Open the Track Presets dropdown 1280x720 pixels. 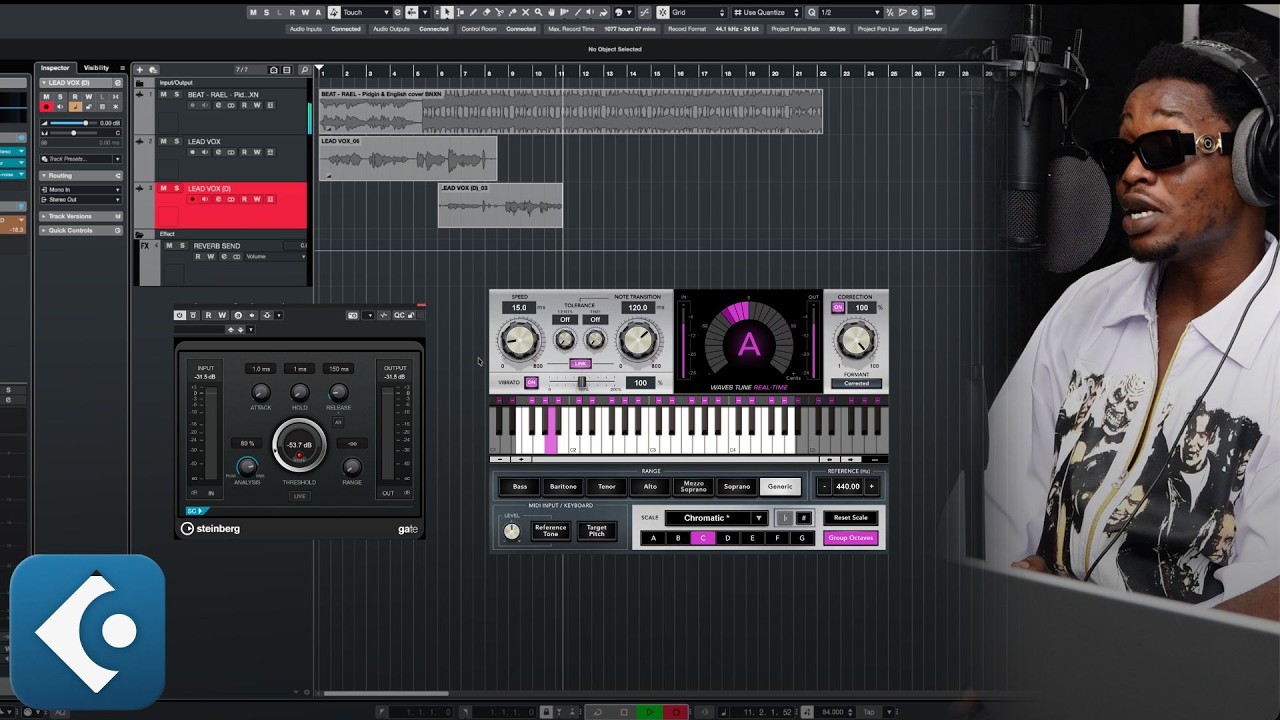click(117, 159)
